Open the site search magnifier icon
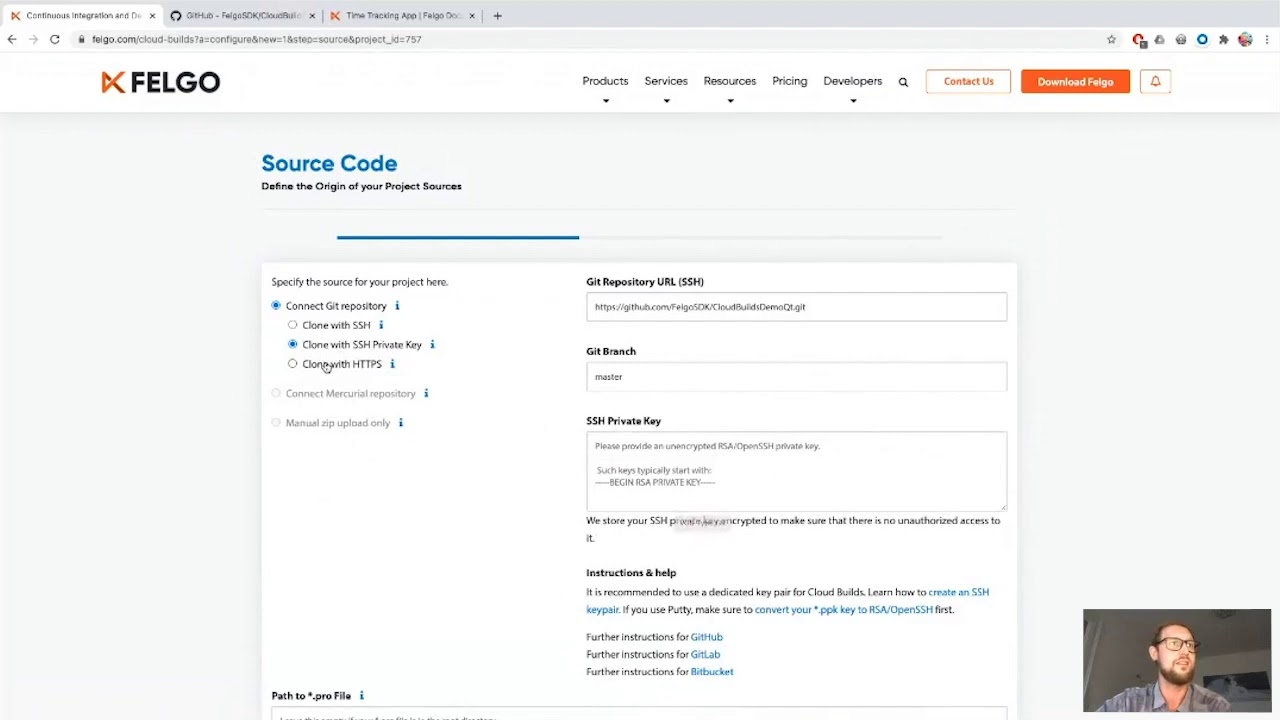Screen dimensions: 1280x720 (x=903, y=82)
